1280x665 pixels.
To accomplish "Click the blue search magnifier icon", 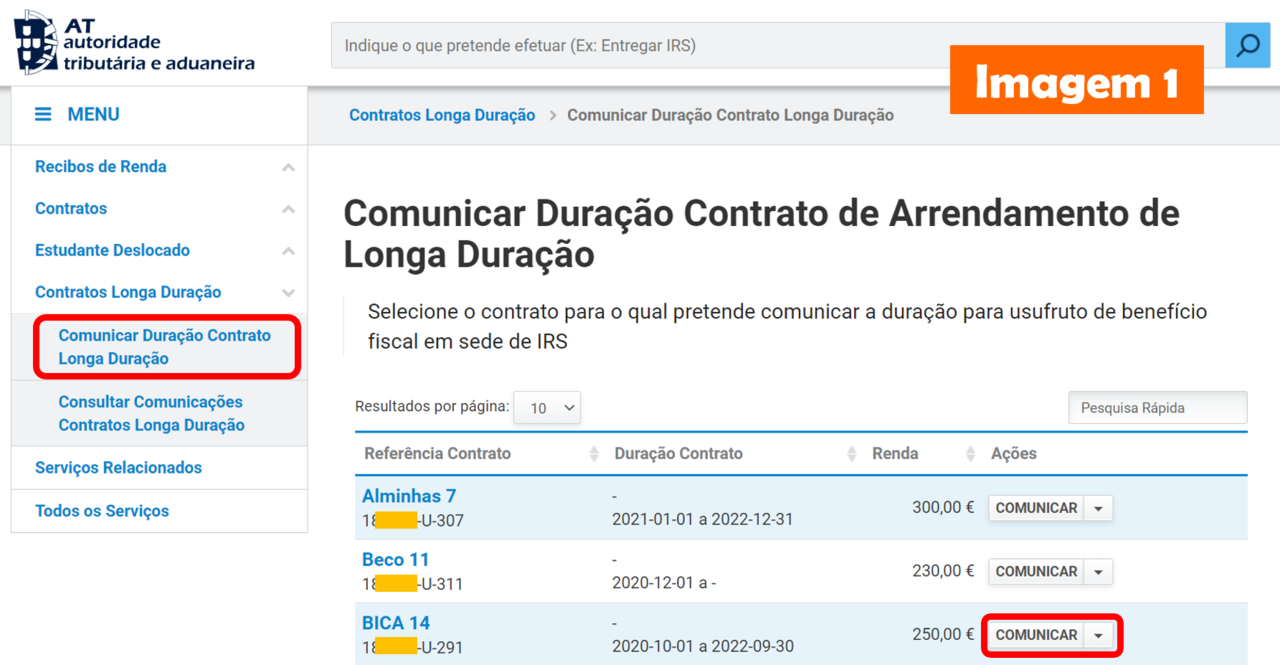I will pyautogui.click(x=1247, y=45).
